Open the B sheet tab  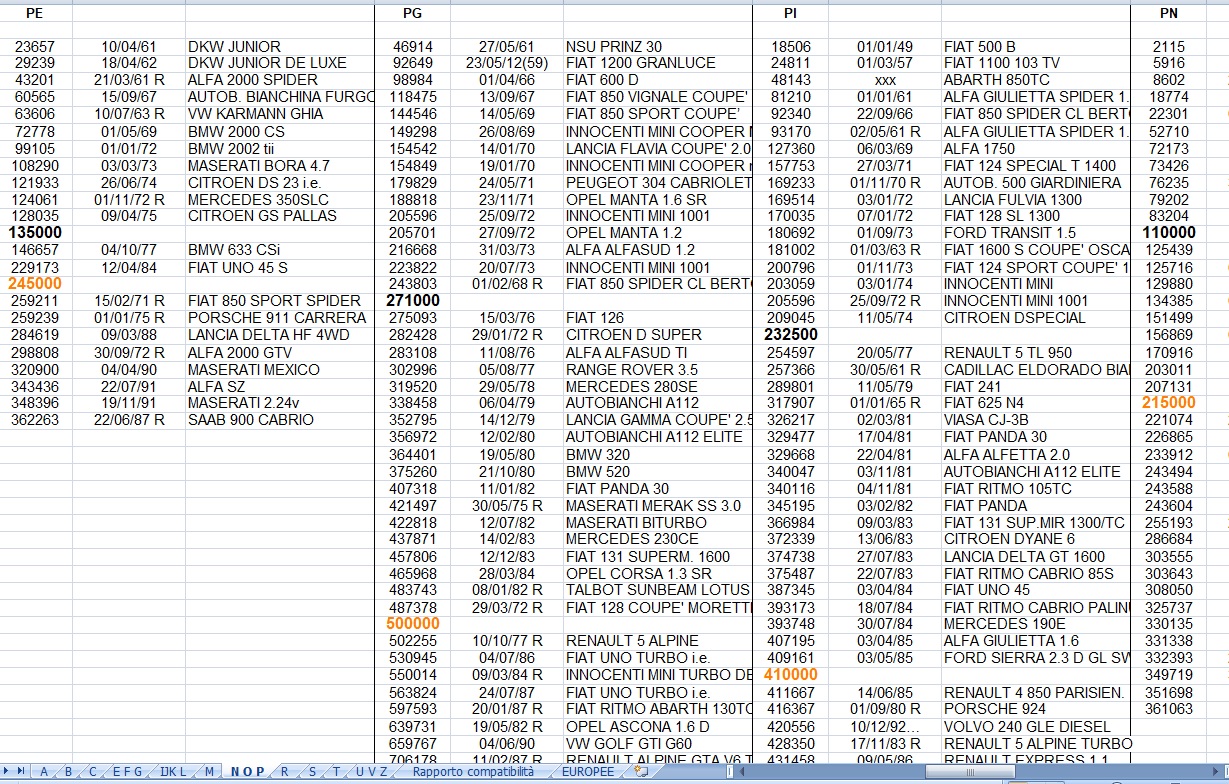(68, 771)
